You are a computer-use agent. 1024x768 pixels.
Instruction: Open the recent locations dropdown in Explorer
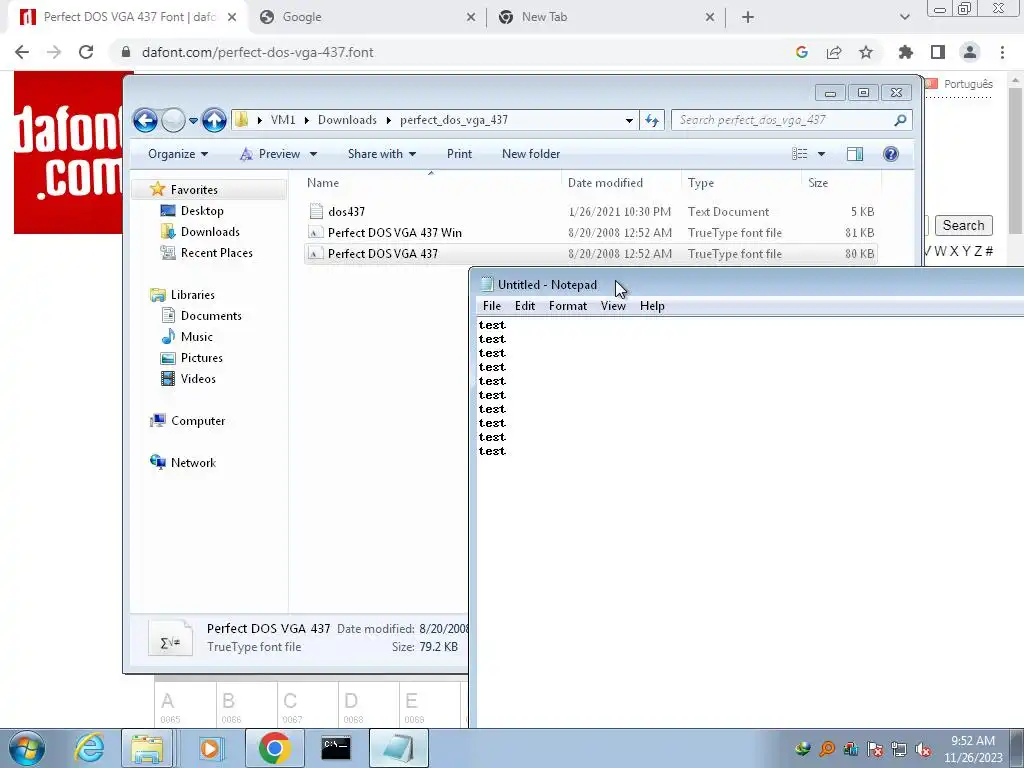tap(193, 121)
